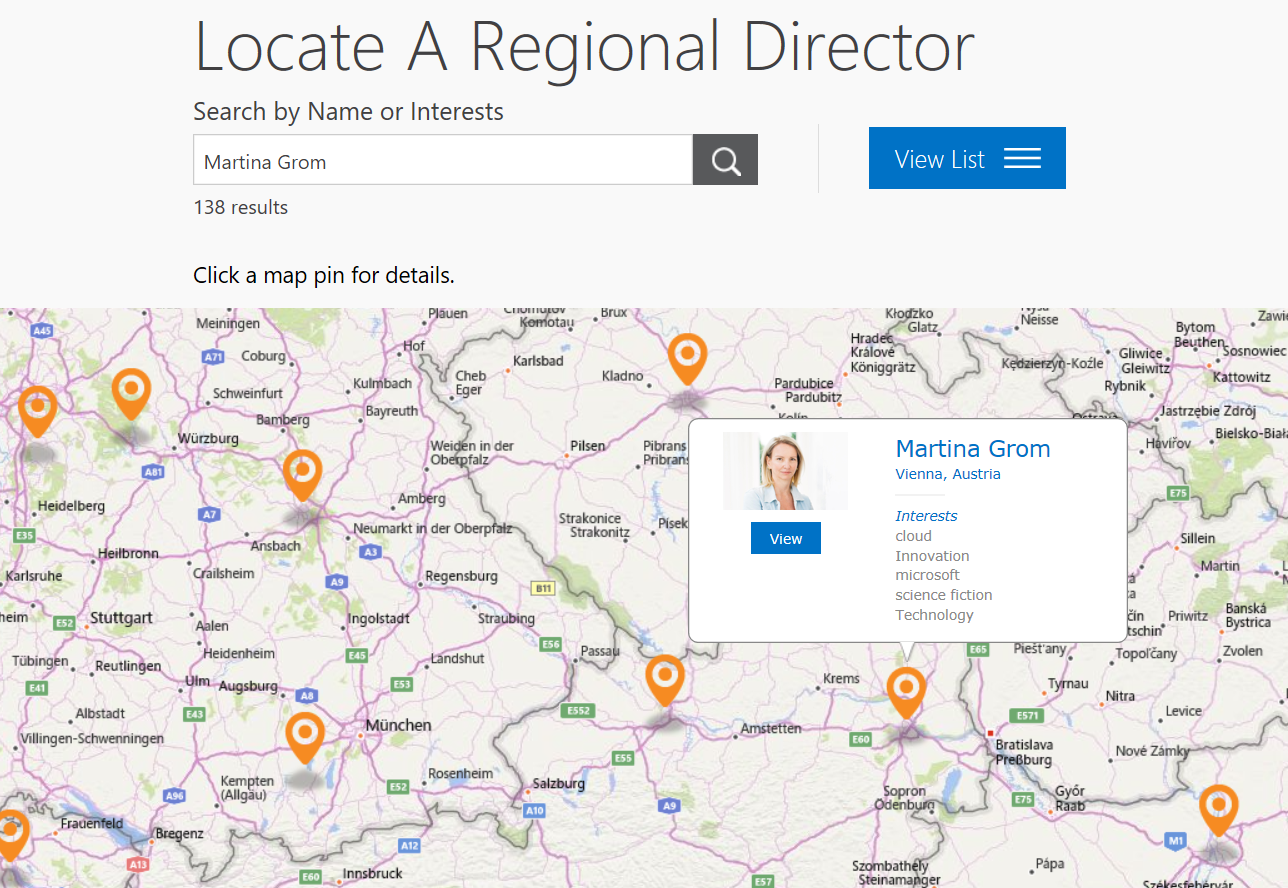The width and height of the screenshot is (1288, 888).
Task: Open the map pin west of München
Action: (305, 736)
